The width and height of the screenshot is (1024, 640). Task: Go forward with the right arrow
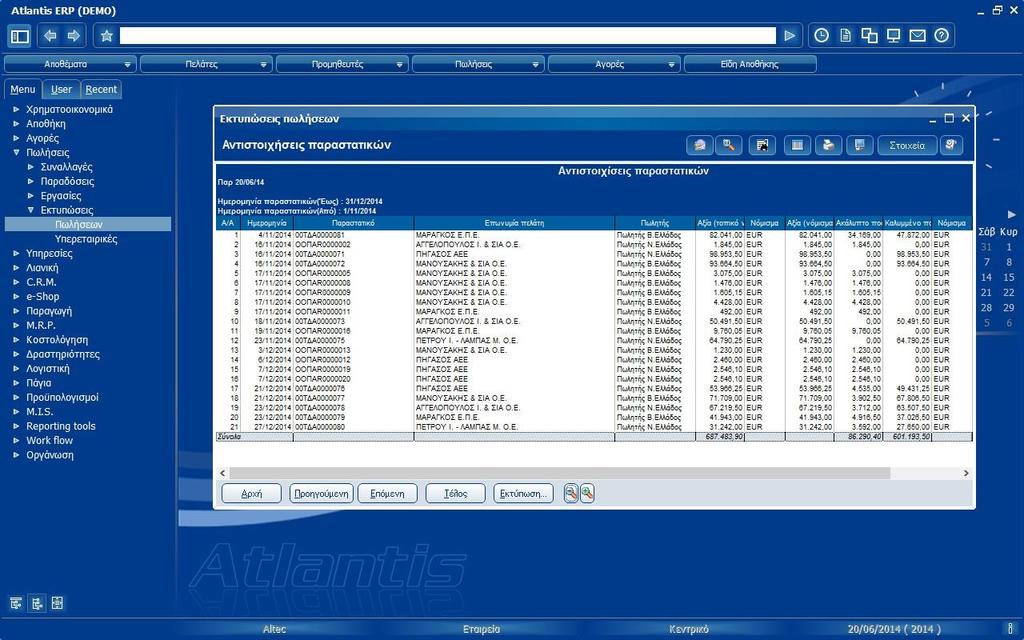(74, 36)
